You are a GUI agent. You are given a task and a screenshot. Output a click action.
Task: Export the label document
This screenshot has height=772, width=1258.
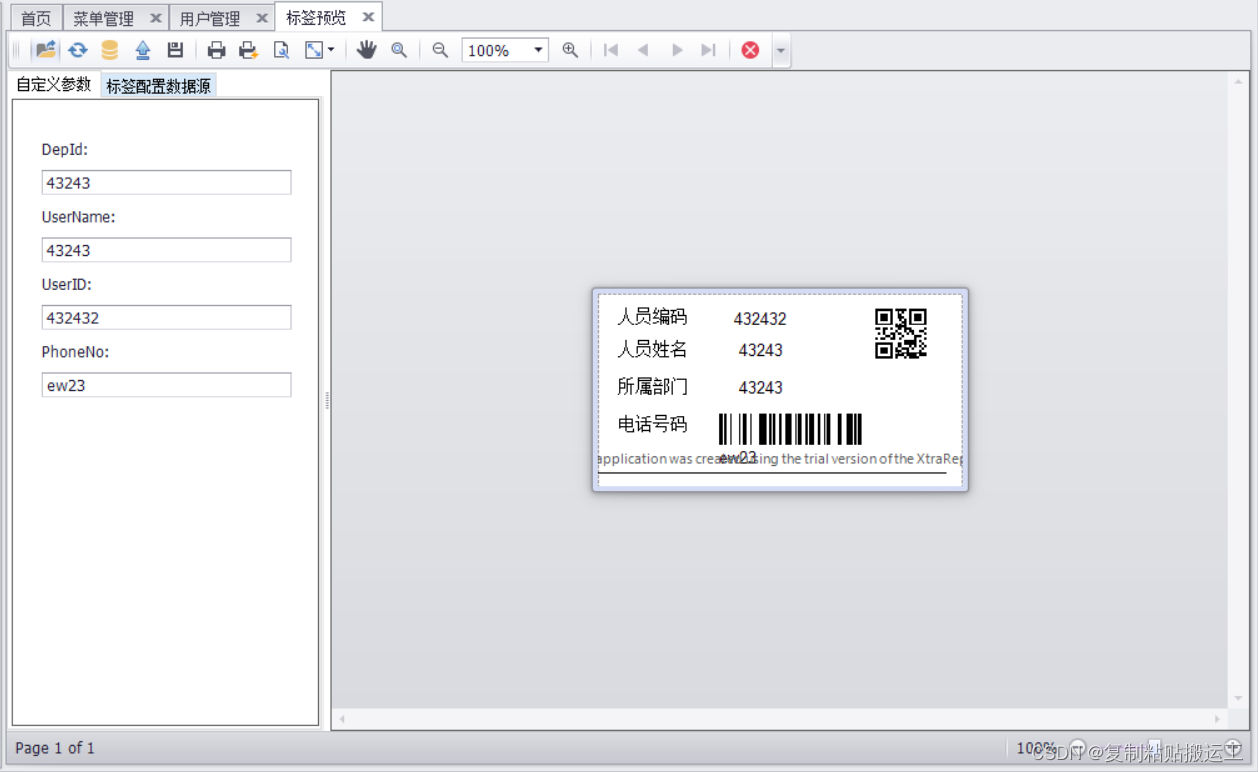(x=142, y=49)
